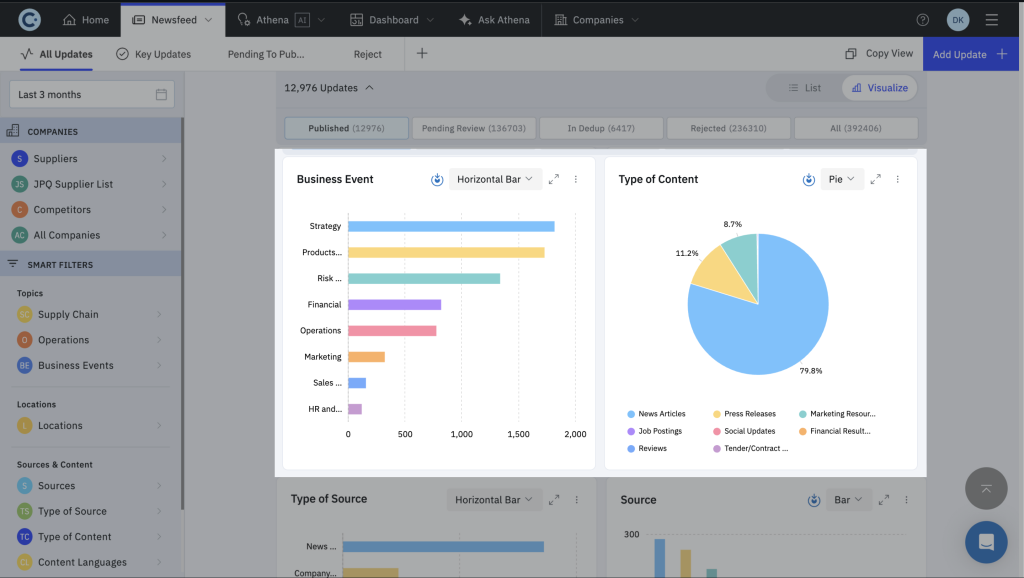1024x578 pixels.
Task: Switch to List view mode
Action: [x=805, y=88]
